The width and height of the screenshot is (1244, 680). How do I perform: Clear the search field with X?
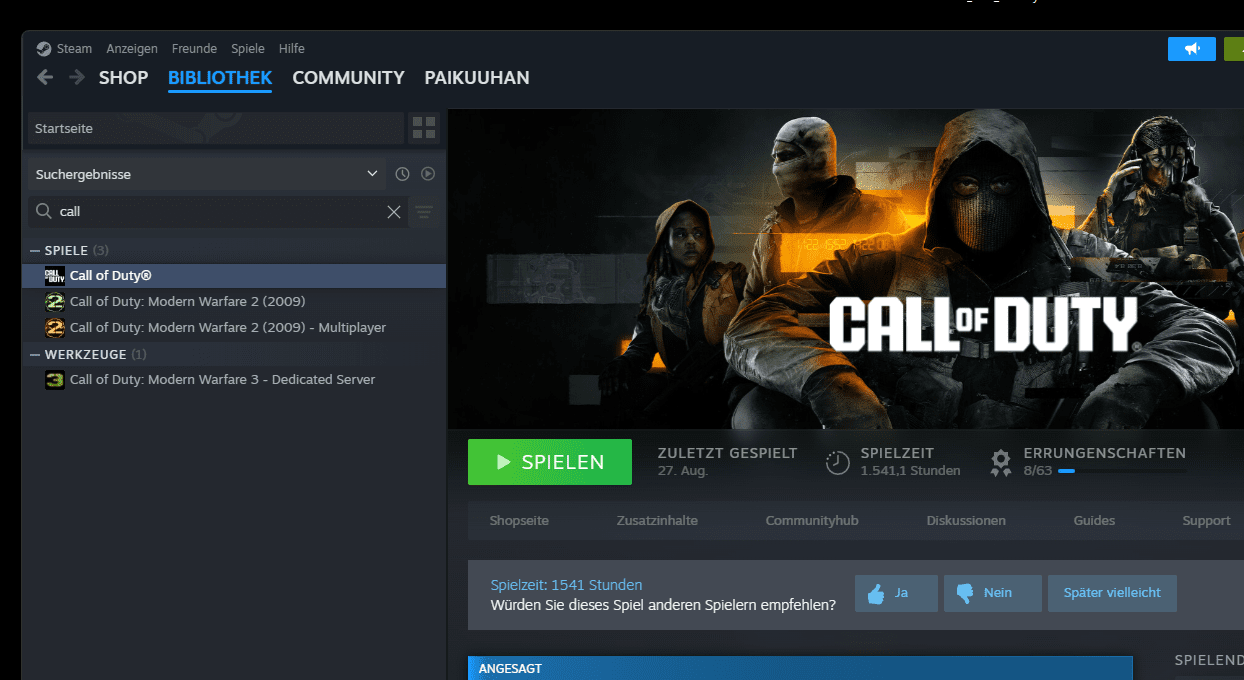(x=394, y=212)
